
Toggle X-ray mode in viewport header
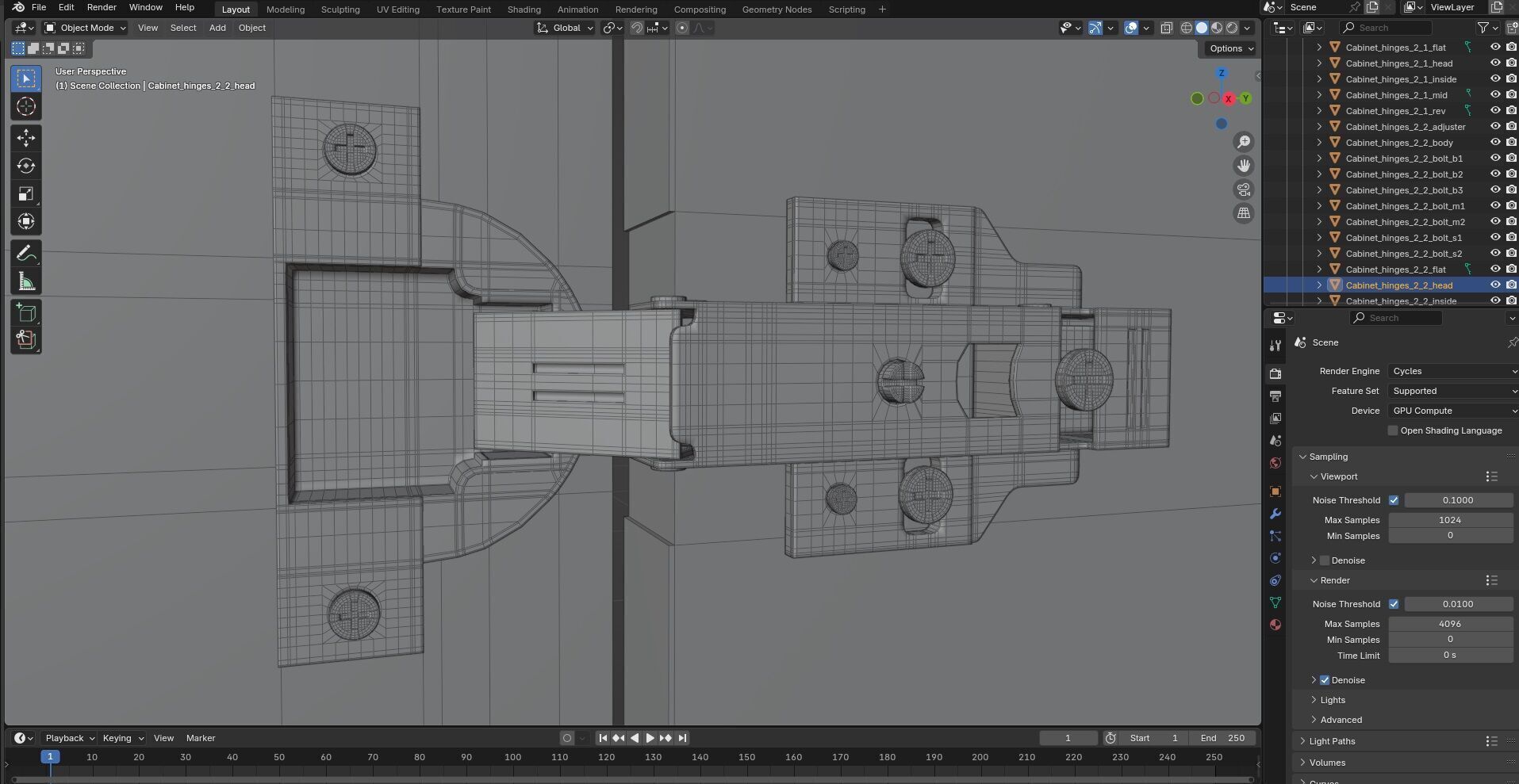pos(1166,28)
